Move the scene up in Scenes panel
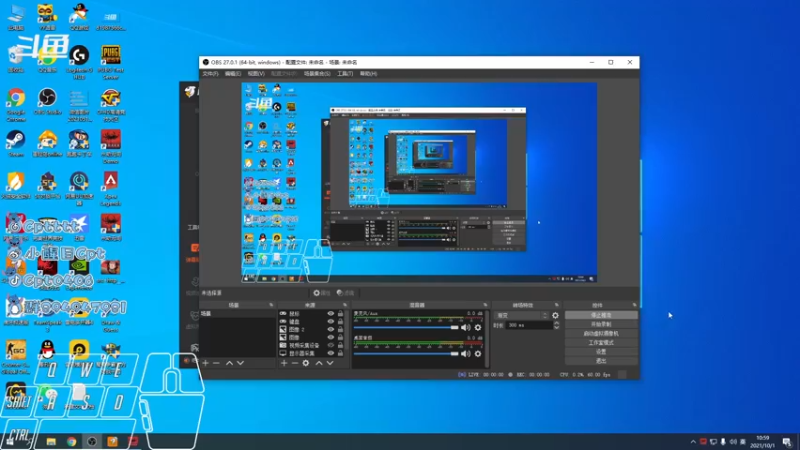 coord(230,363)
